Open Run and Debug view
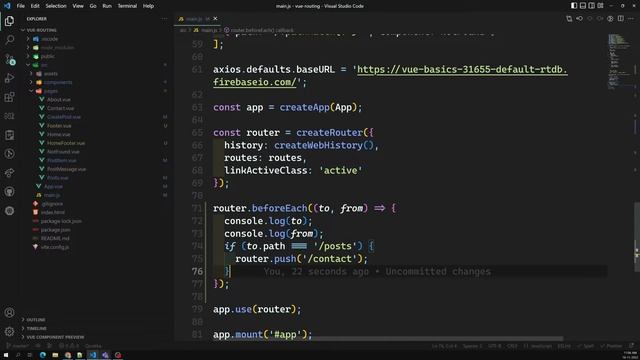 tap(9, 78)
